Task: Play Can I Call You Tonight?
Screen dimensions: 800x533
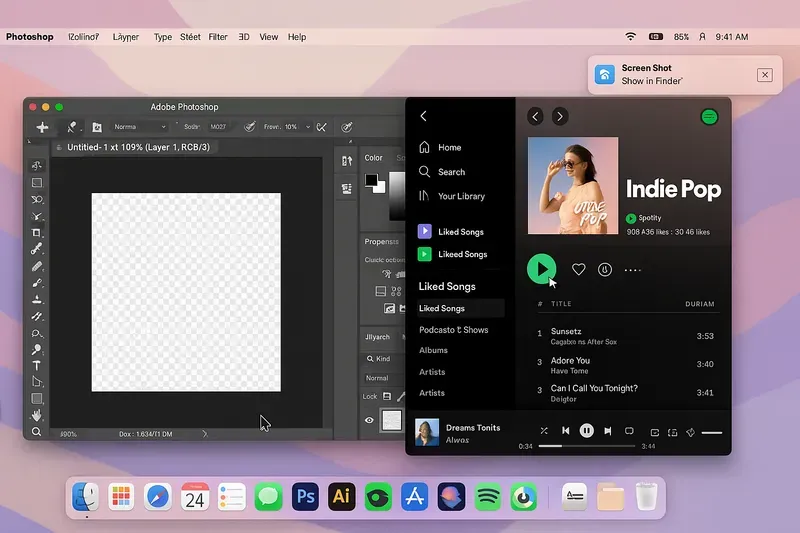Action: [627, 393]
